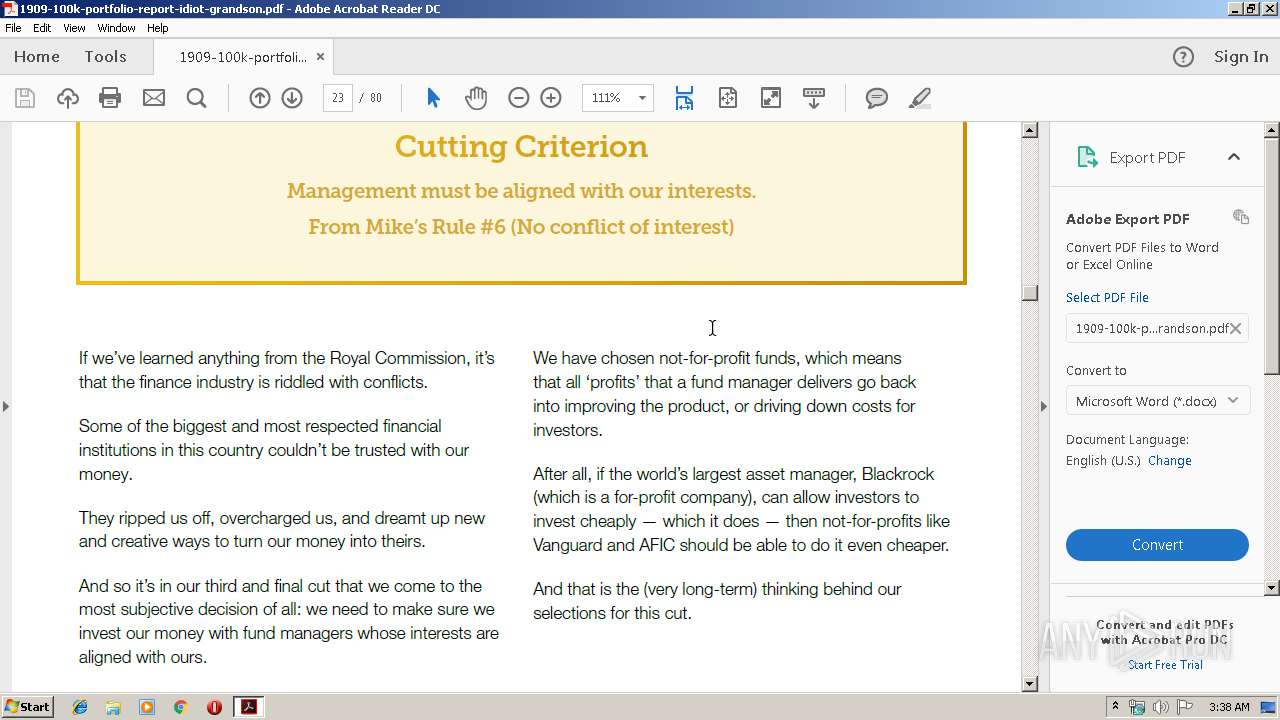1280x720 pixels.
Task: Open the Edit menu
Action: pos(42,28)
